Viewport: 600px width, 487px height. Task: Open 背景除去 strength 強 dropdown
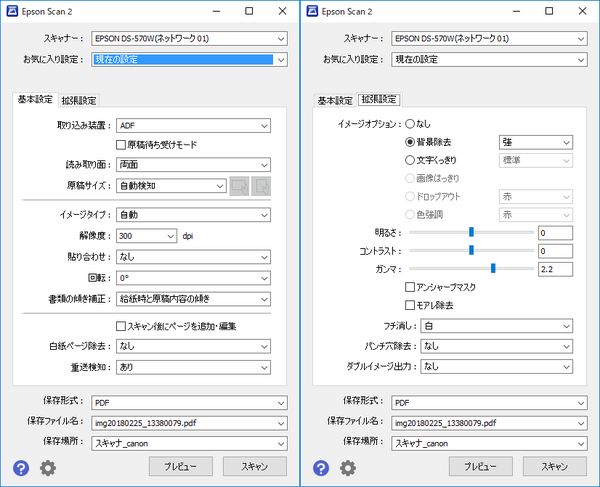[536, 142]
